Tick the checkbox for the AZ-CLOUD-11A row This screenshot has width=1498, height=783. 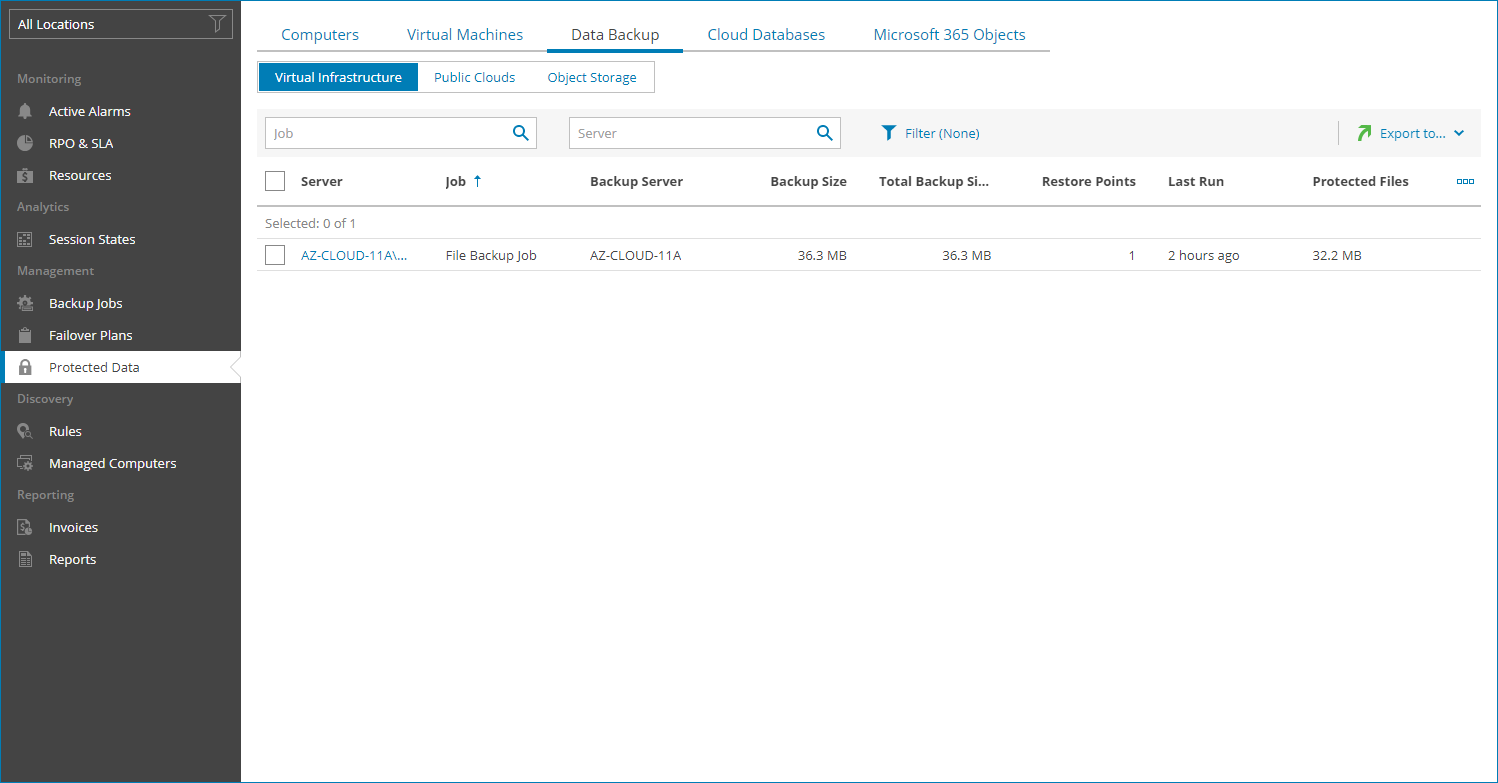pos(275,255)
